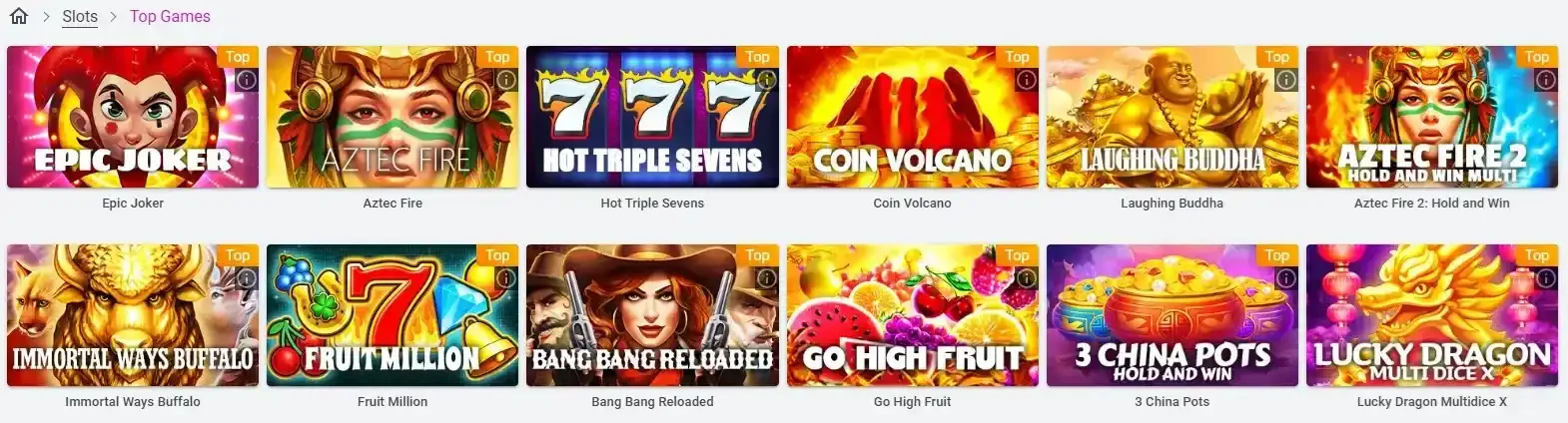Screen dimensions: 1568x423
Task: Play Coin Volcano from its thumbnail
Action: [913, 117]
